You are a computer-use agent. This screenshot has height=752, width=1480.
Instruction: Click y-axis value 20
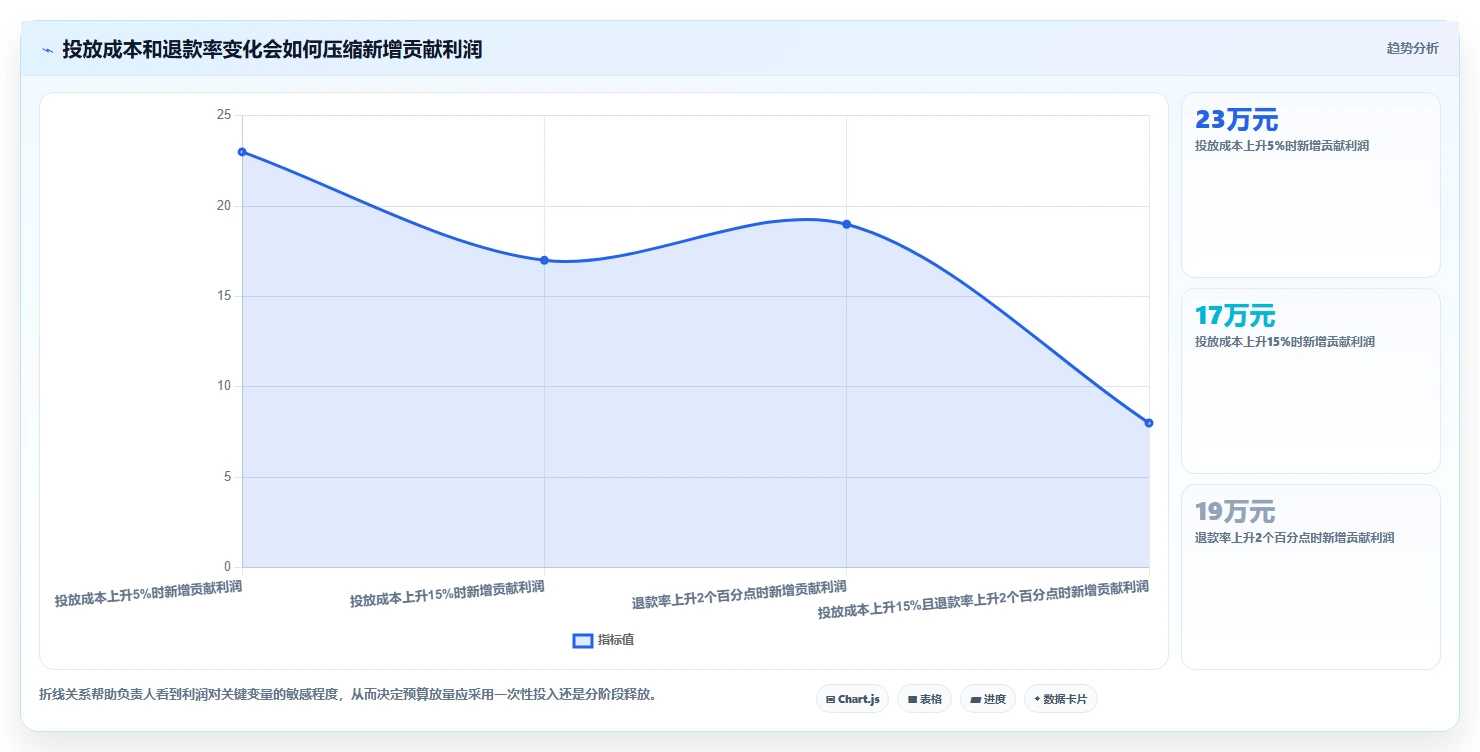pyautogui.click(x=223, y=206)
